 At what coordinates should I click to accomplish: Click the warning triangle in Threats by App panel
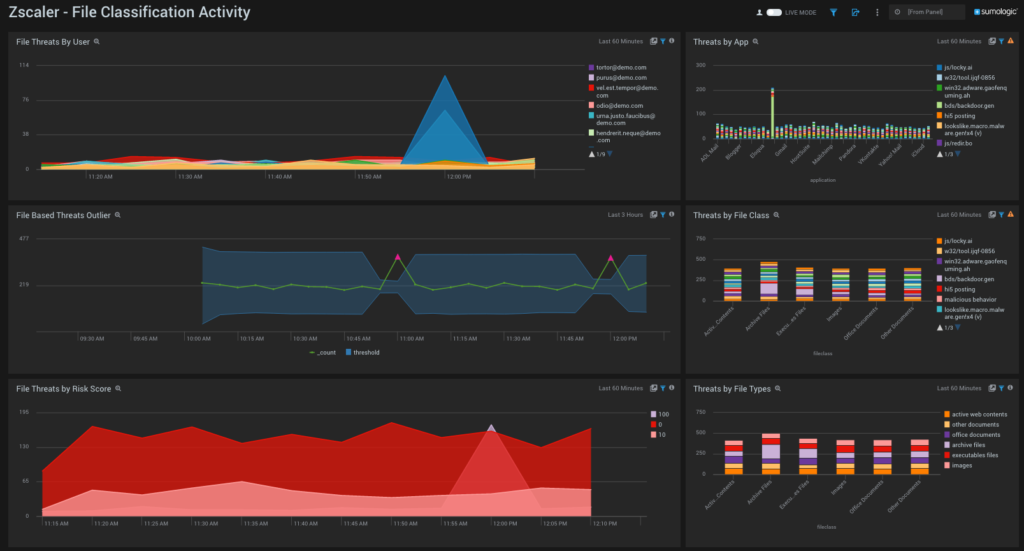(1010, 41)
